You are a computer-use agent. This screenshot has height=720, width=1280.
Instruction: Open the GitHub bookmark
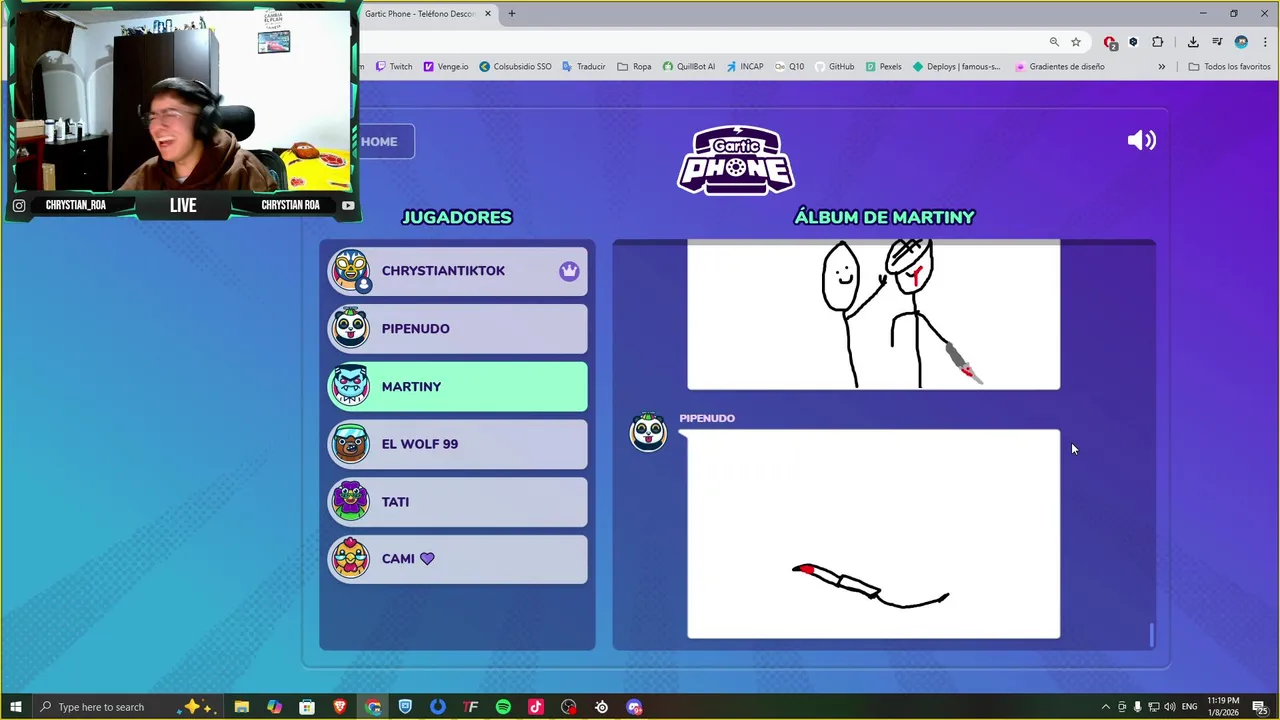tap(834, 67)
